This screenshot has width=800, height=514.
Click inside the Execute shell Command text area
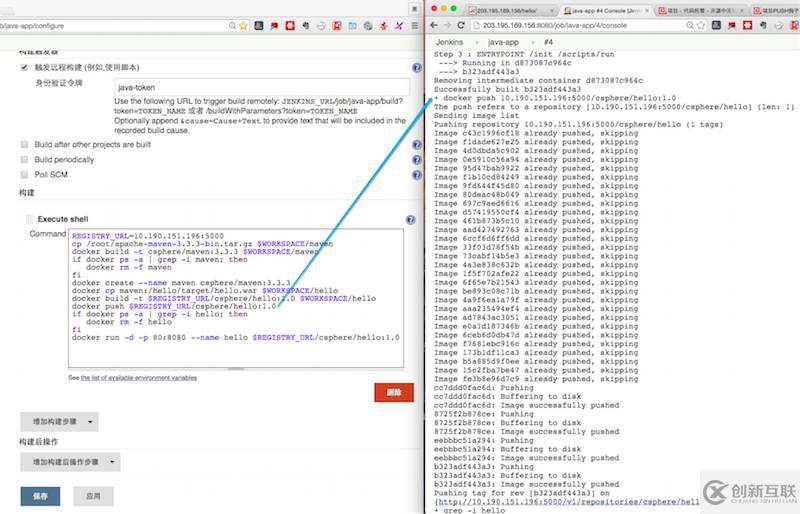pos(236,298)
